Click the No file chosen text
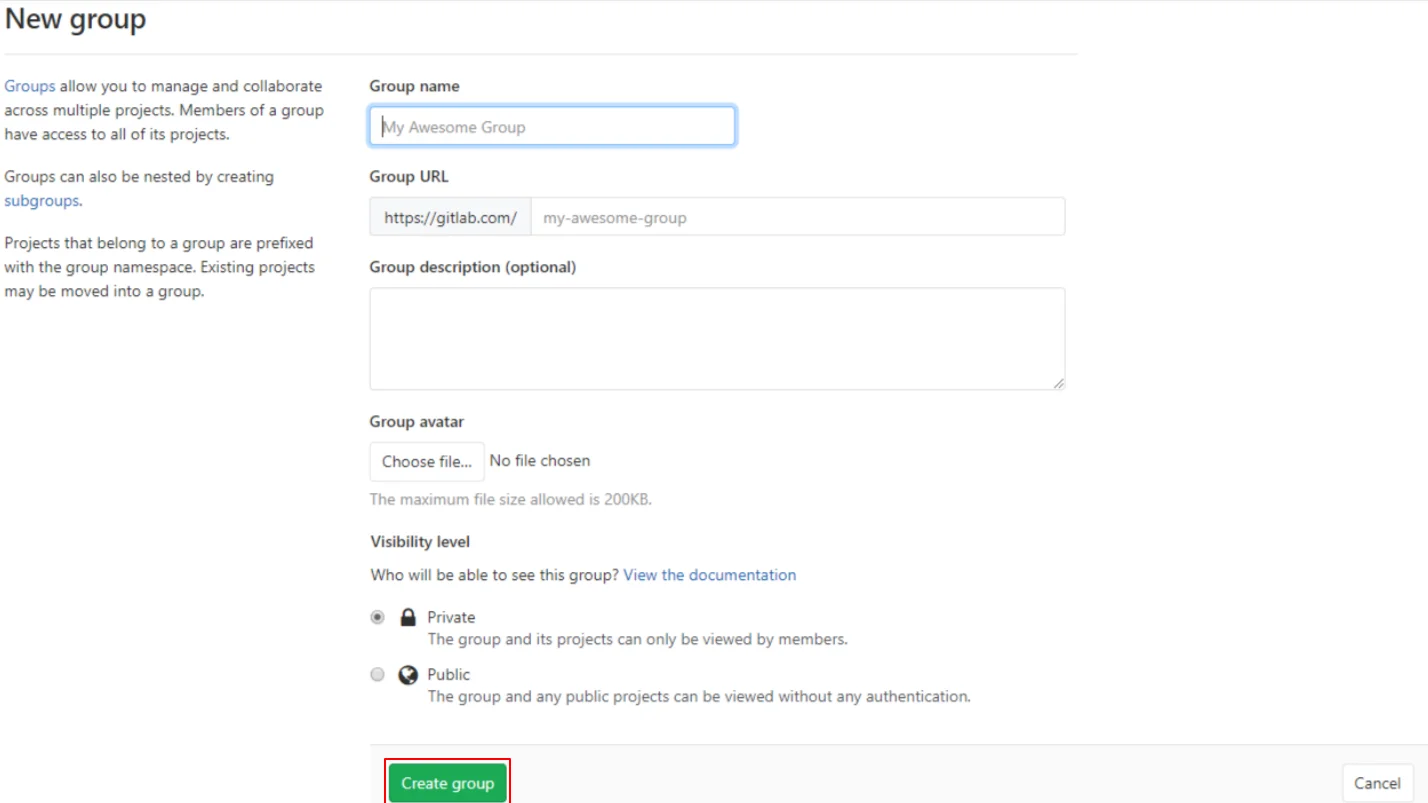Screen dimensions: 1428x803 tap(540, 461)
